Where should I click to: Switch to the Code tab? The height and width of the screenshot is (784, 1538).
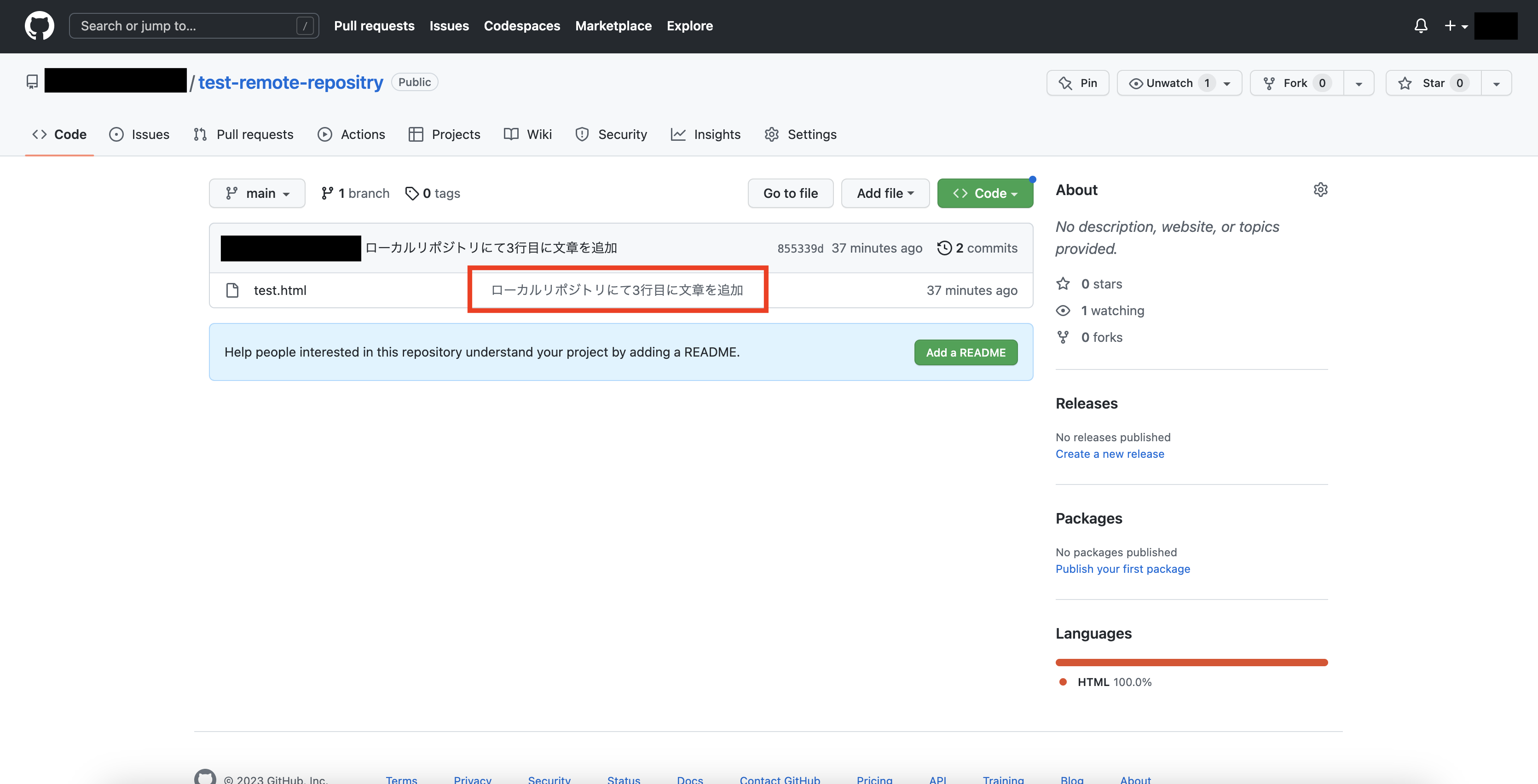[x=59, y=134]
